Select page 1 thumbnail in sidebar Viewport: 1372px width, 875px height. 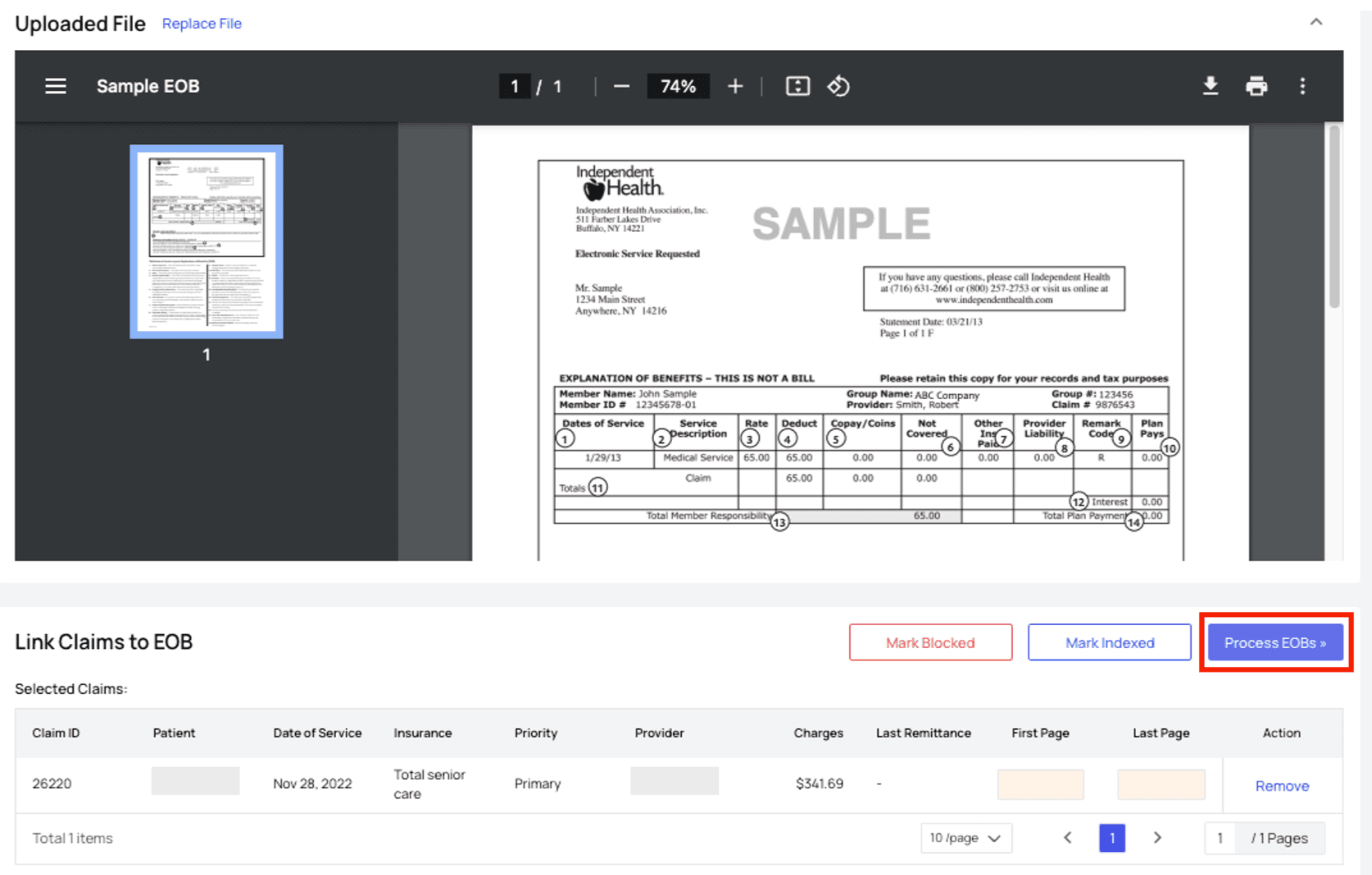(207, 242)
